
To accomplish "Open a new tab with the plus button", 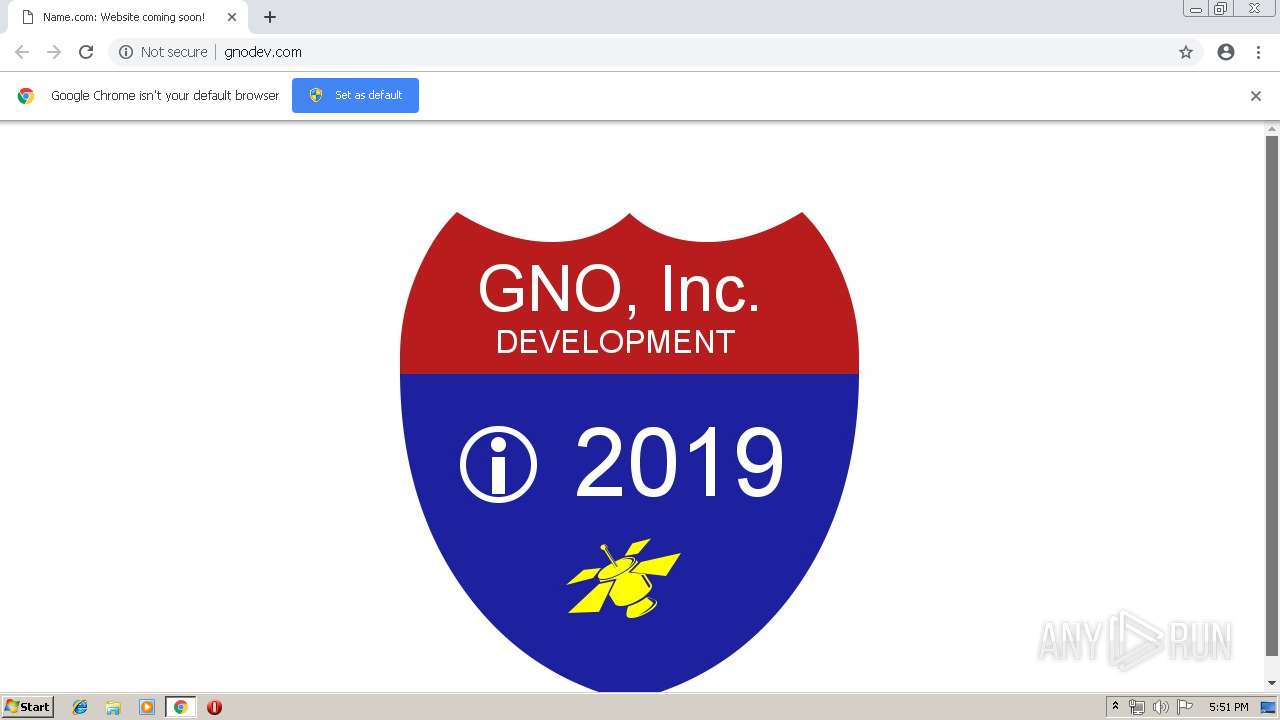I will point(270,17).
